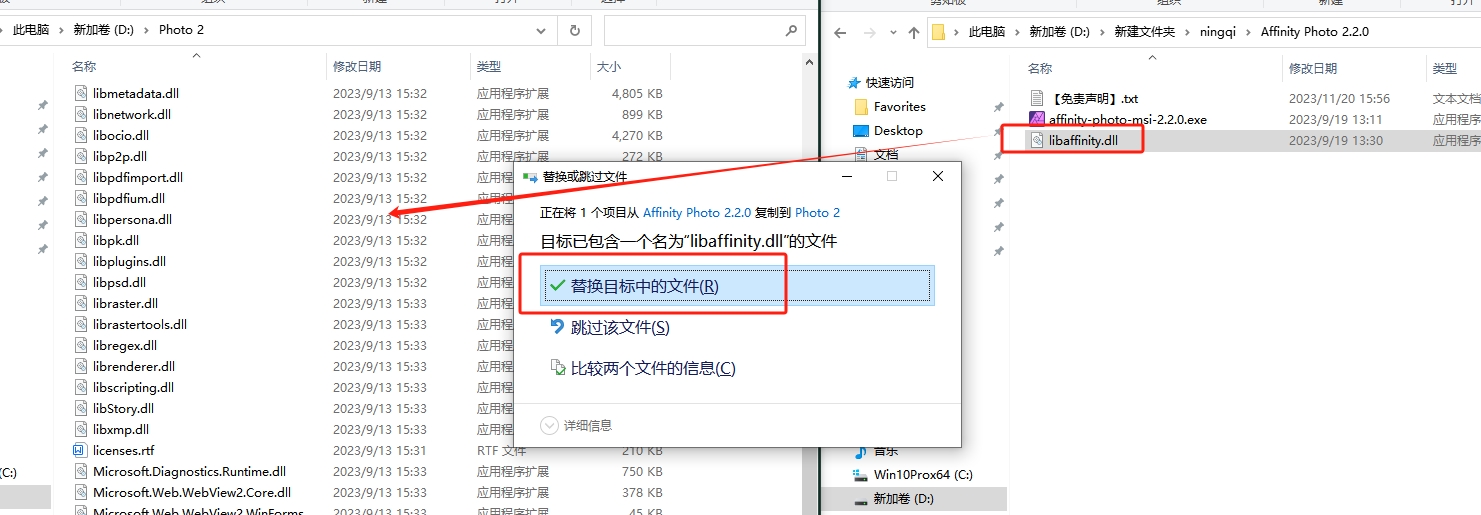Click the search box in left Explorer window

click(704, 30)
